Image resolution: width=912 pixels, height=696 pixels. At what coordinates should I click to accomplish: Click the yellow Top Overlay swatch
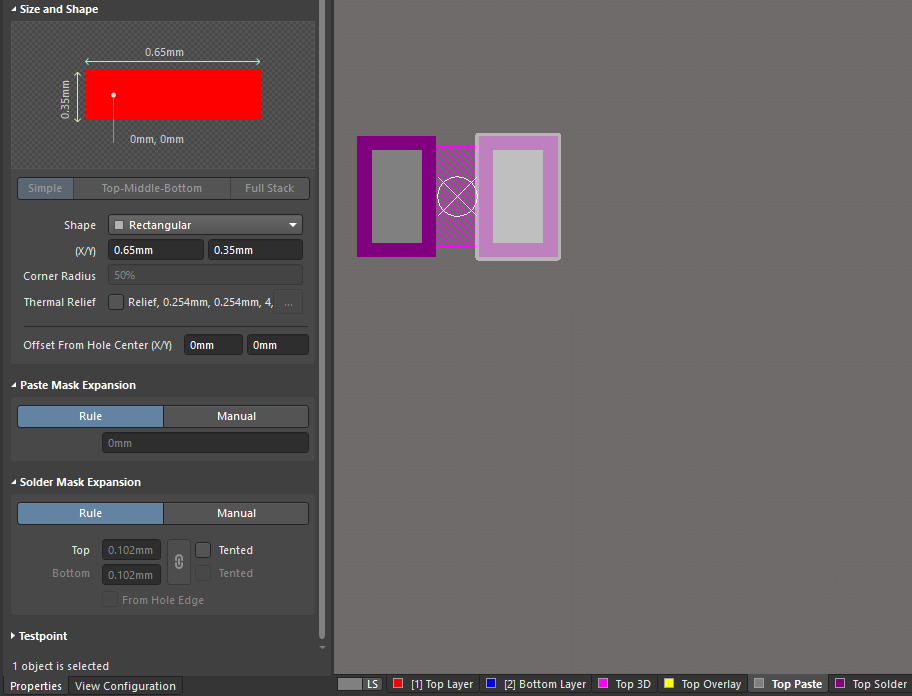coord(669,684)
